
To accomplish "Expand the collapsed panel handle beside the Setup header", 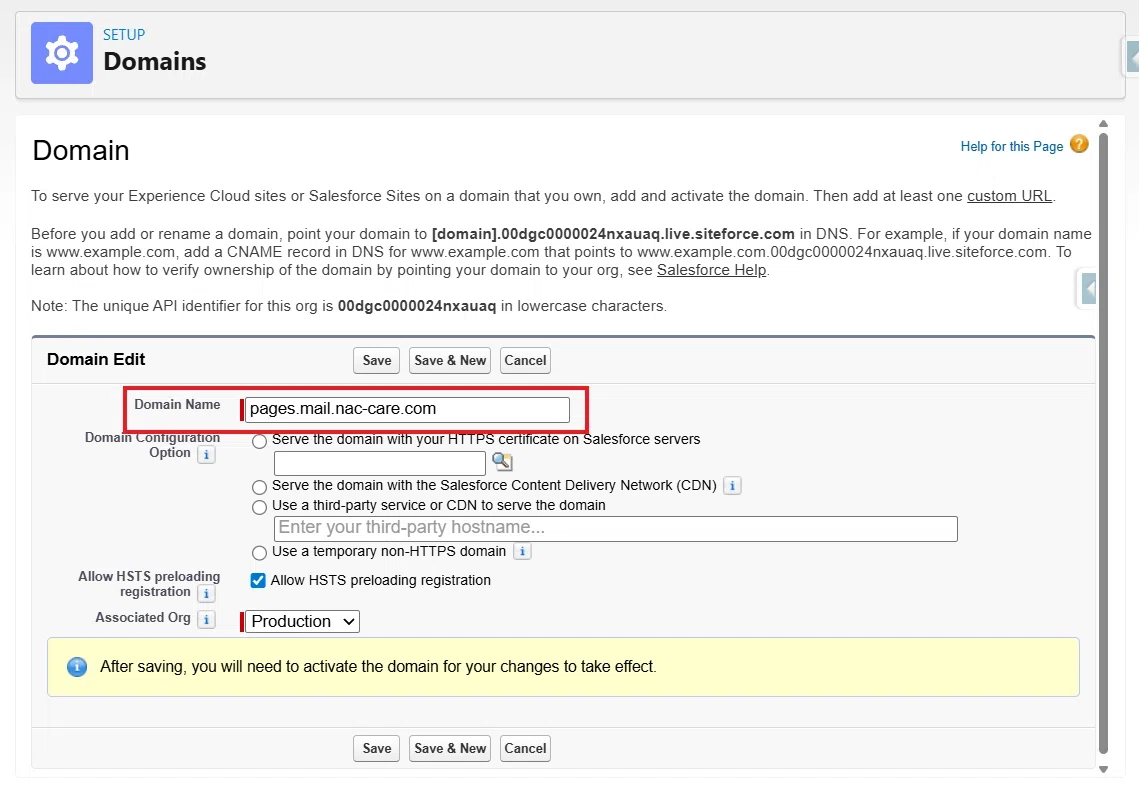I will coord(1132,57).
